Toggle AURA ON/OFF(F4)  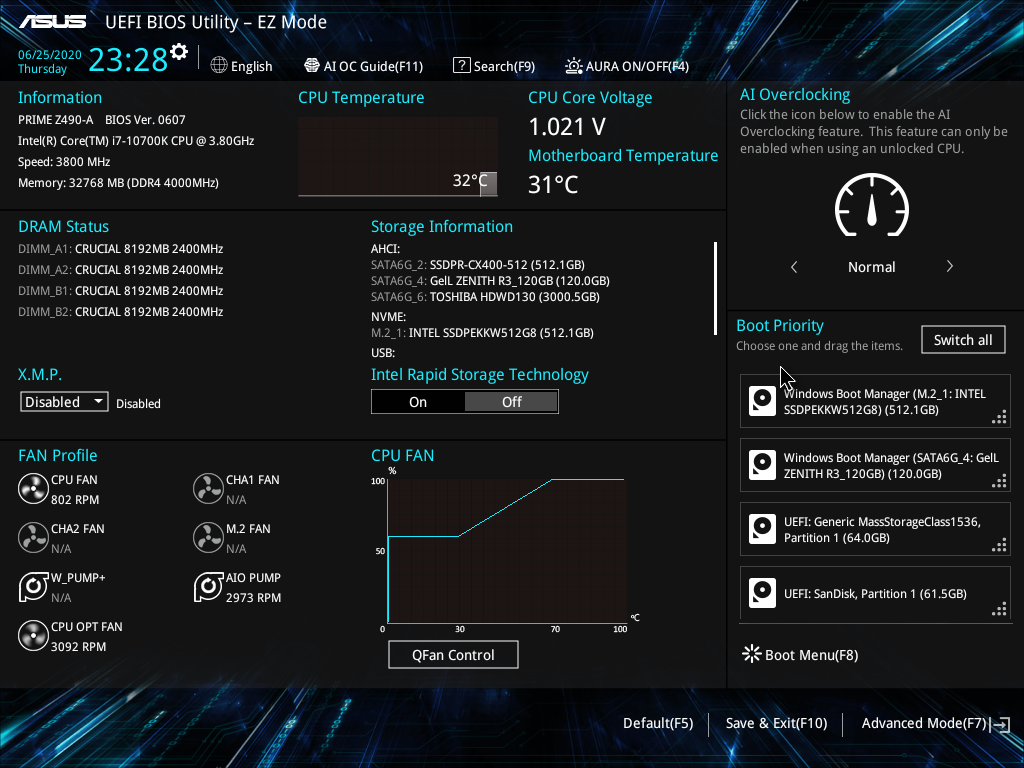(627, 66)
